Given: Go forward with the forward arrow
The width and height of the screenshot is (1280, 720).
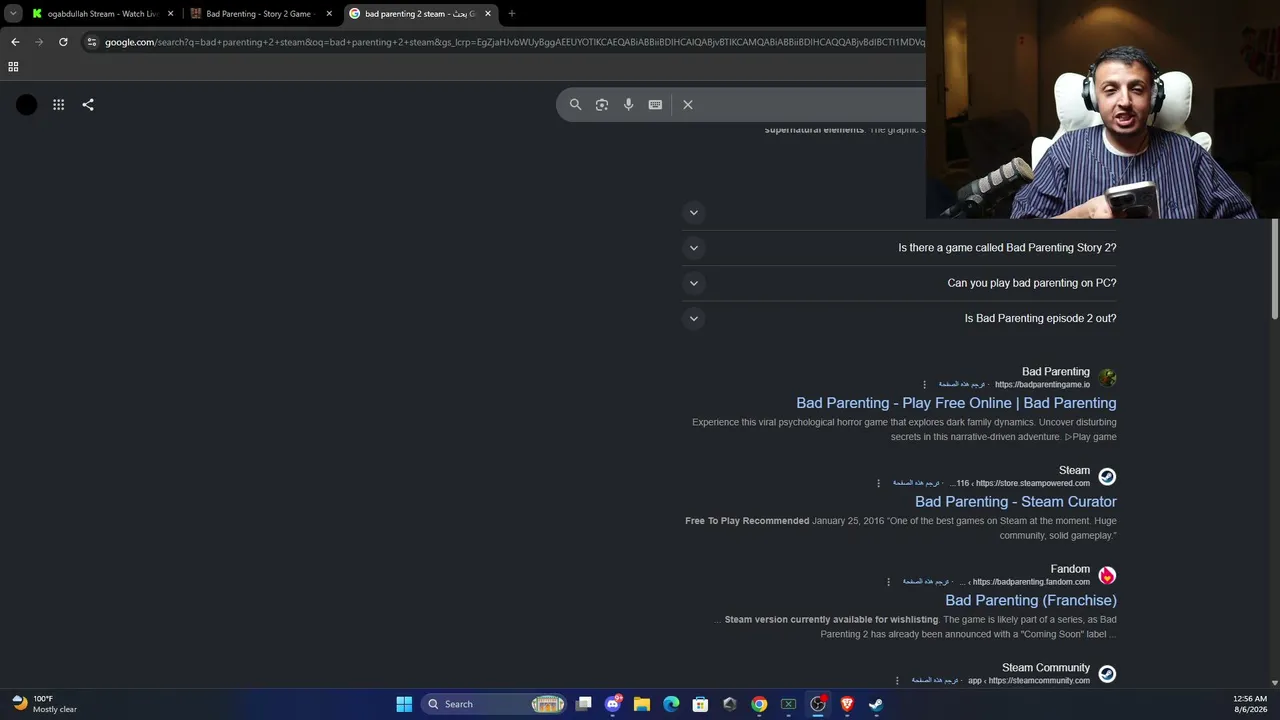Looking at the screenshot, I should click(x=39, y=42).
